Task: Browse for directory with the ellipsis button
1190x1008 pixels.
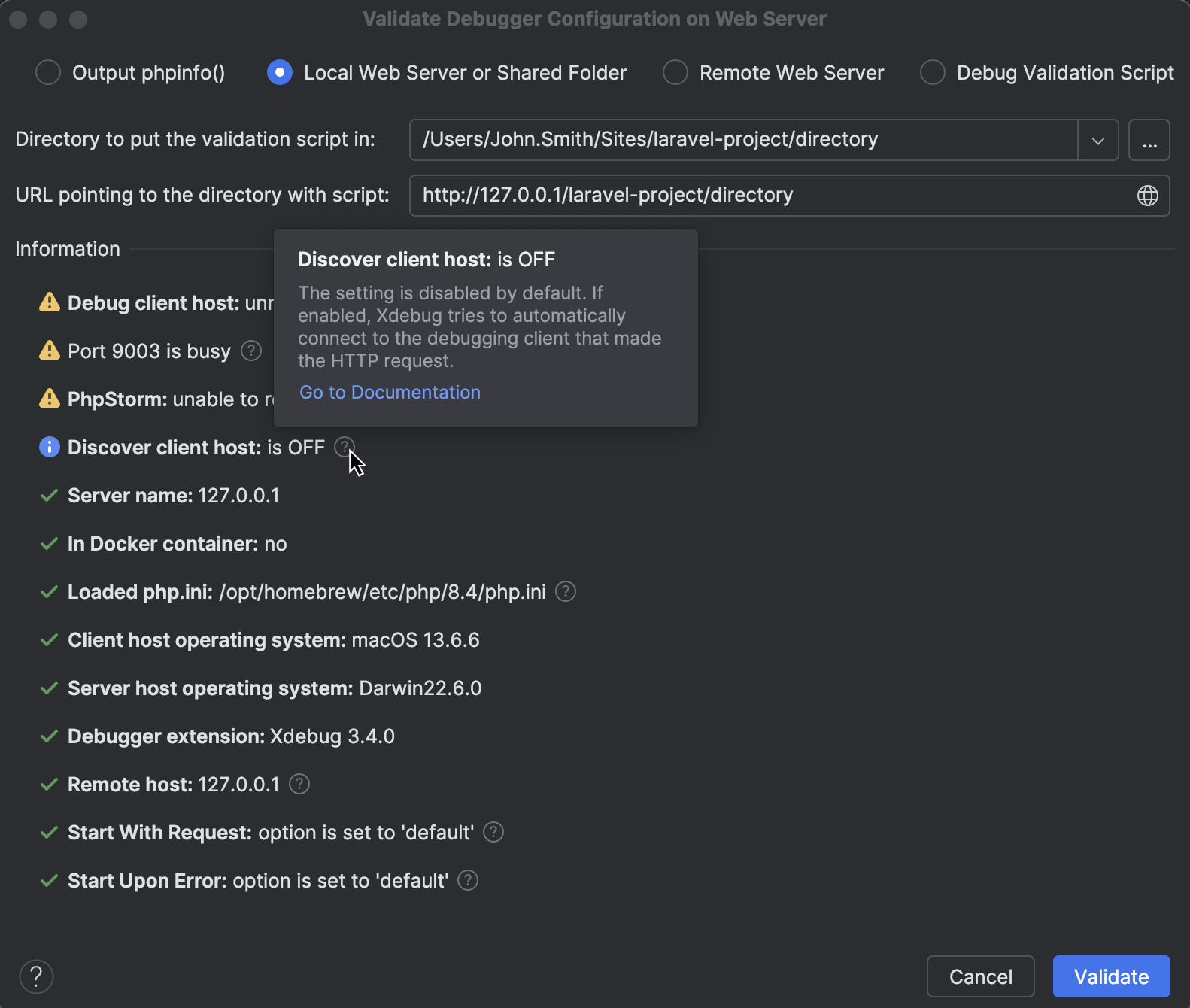Action: [1149, 140]
